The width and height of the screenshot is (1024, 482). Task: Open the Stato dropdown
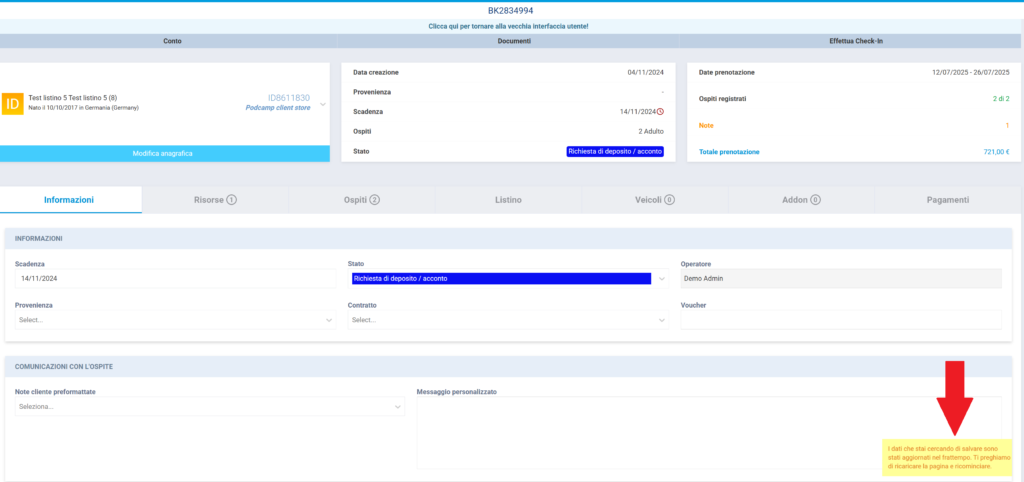(x=508, y=279)
